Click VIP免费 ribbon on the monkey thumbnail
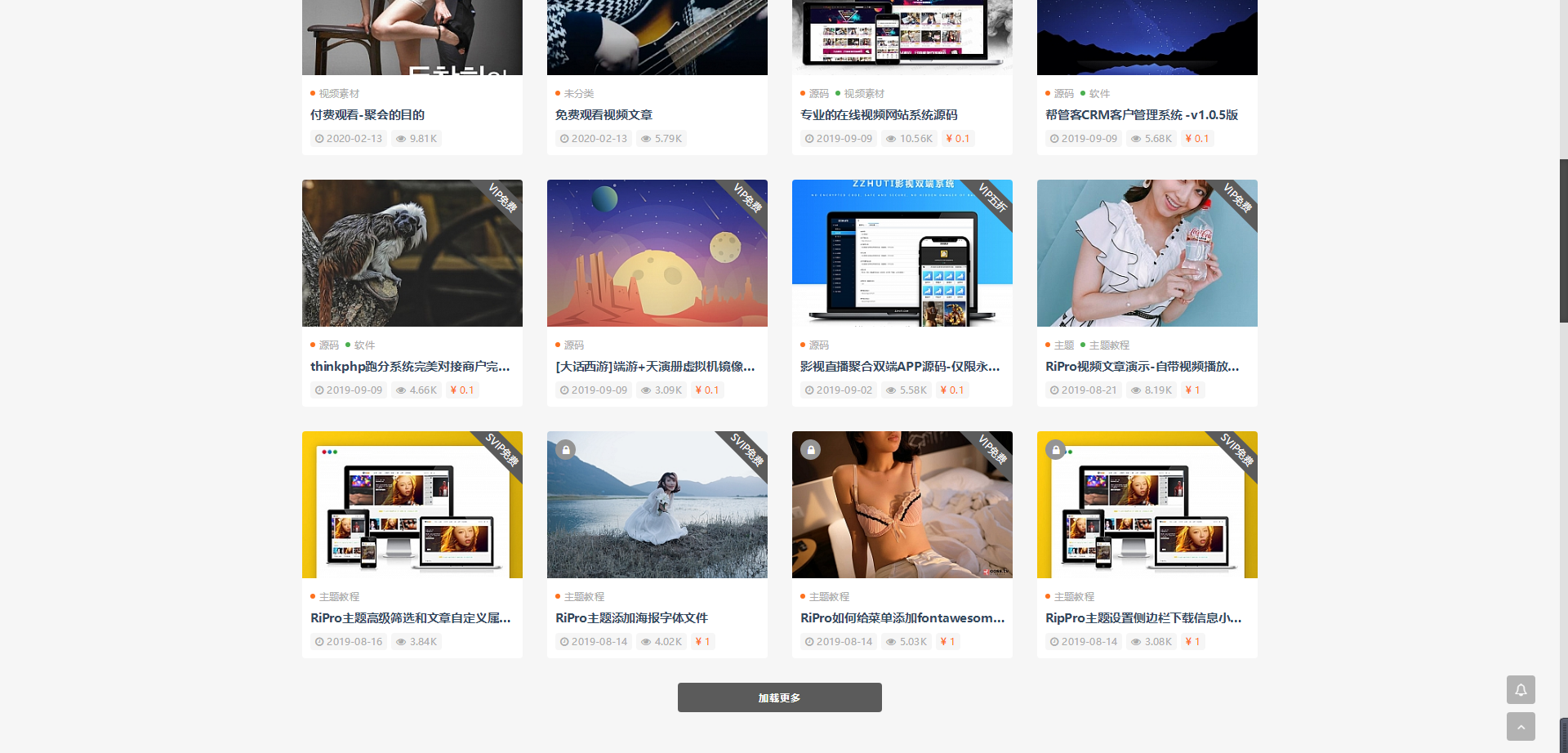 [x=502, y=198]
